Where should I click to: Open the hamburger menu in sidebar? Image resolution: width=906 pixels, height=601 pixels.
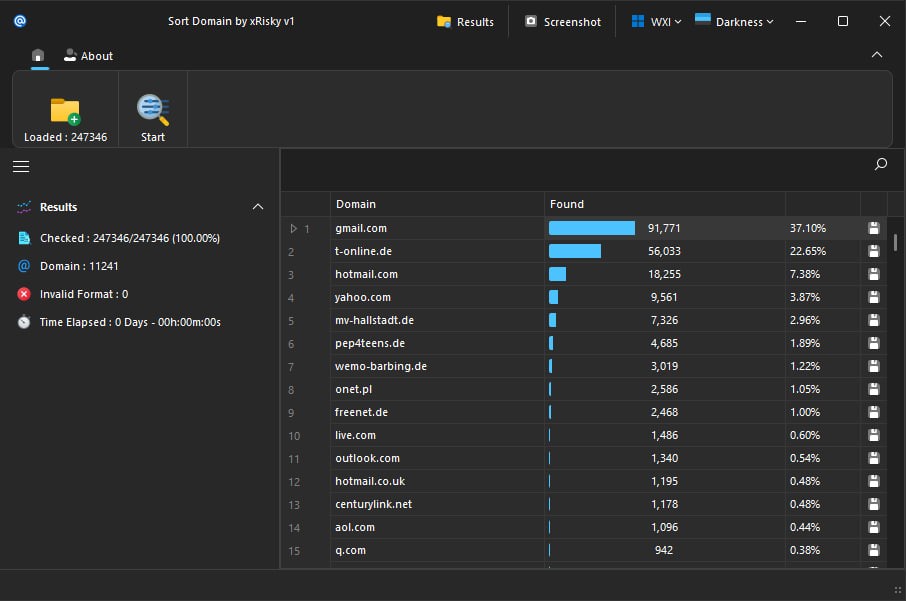tap(21, 166)
